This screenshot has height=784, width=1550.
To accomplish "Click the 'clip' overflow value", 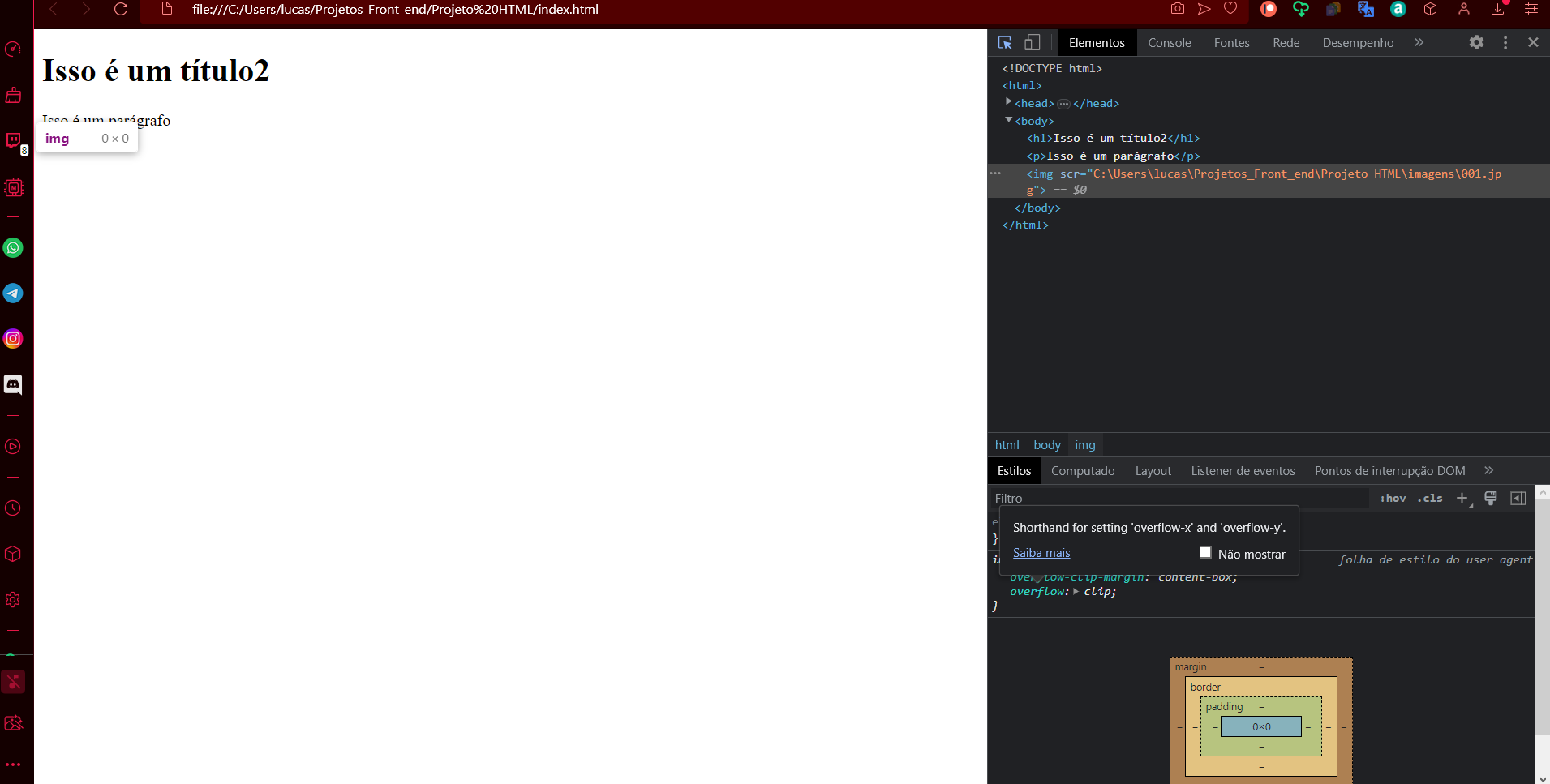I will [1097, 592].
